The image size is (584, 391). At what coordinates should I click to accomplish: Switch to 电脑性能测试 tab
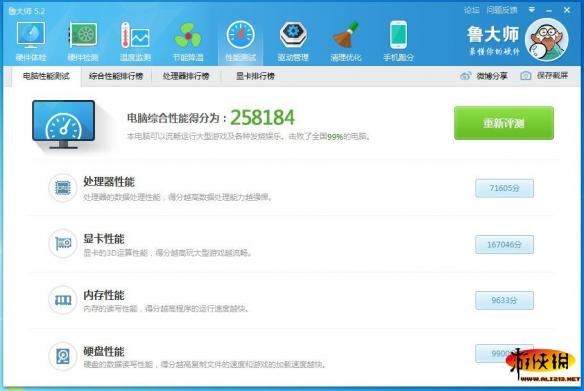(46, 76)
